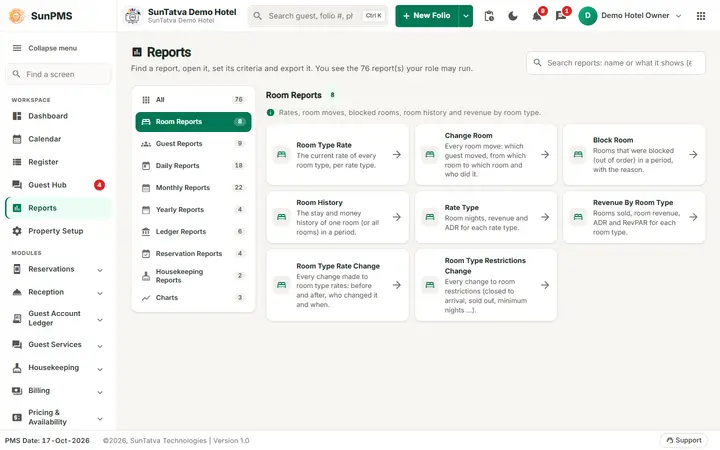Focus the Find a screen field
The image size is (720, 450).
click(x=58, y=74)
